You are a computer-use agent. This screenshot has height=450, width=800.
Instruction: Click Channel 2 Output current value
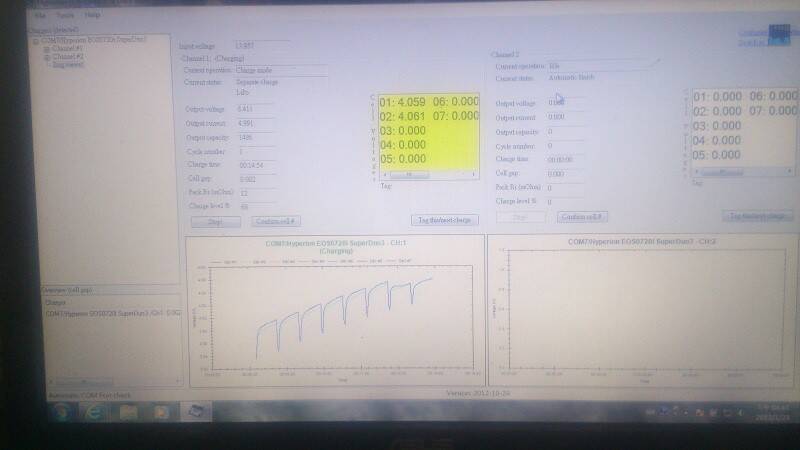tap(565, 117)
